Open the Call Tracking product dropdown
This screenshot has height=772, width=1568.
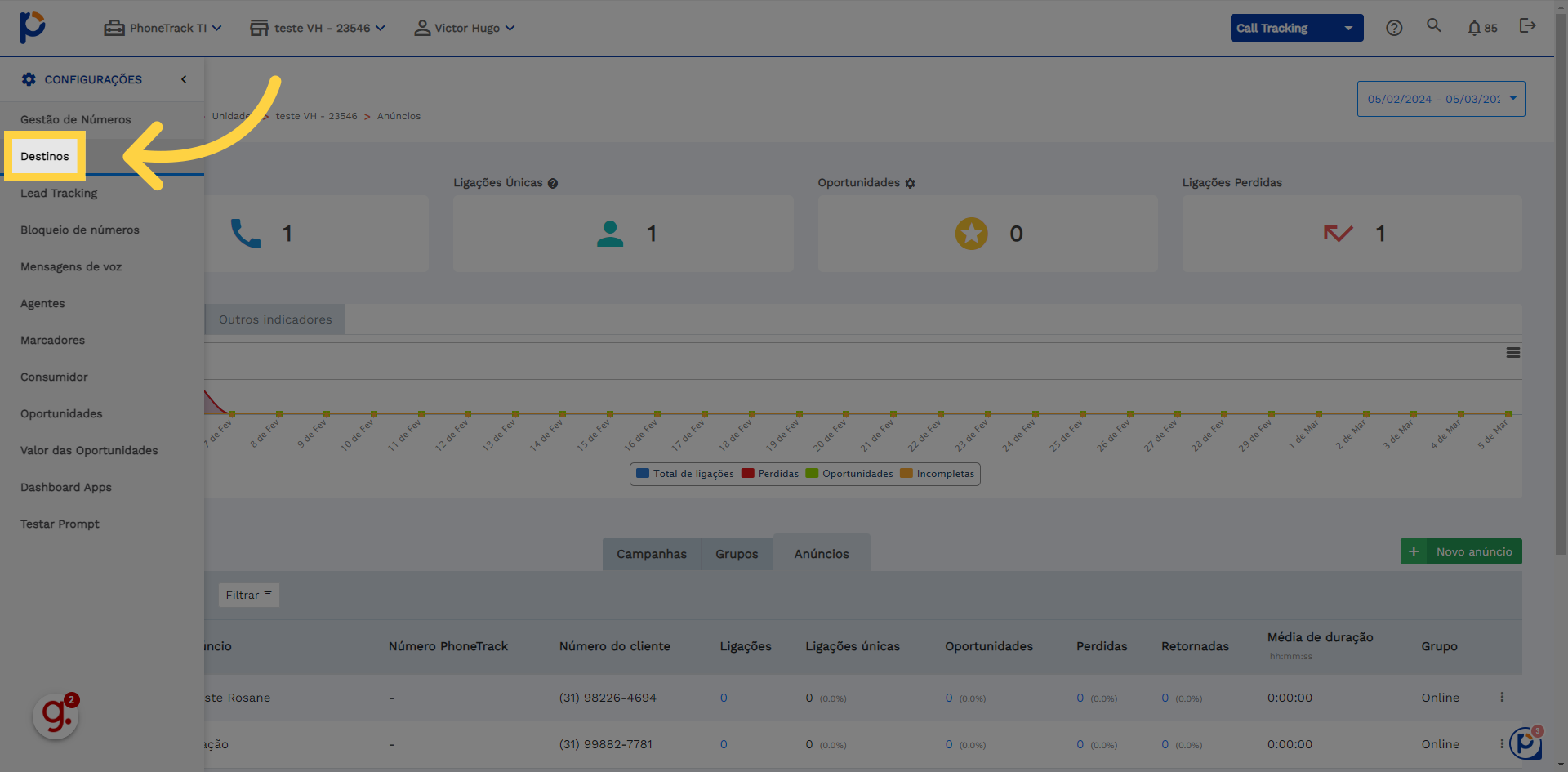point(1297,28)
